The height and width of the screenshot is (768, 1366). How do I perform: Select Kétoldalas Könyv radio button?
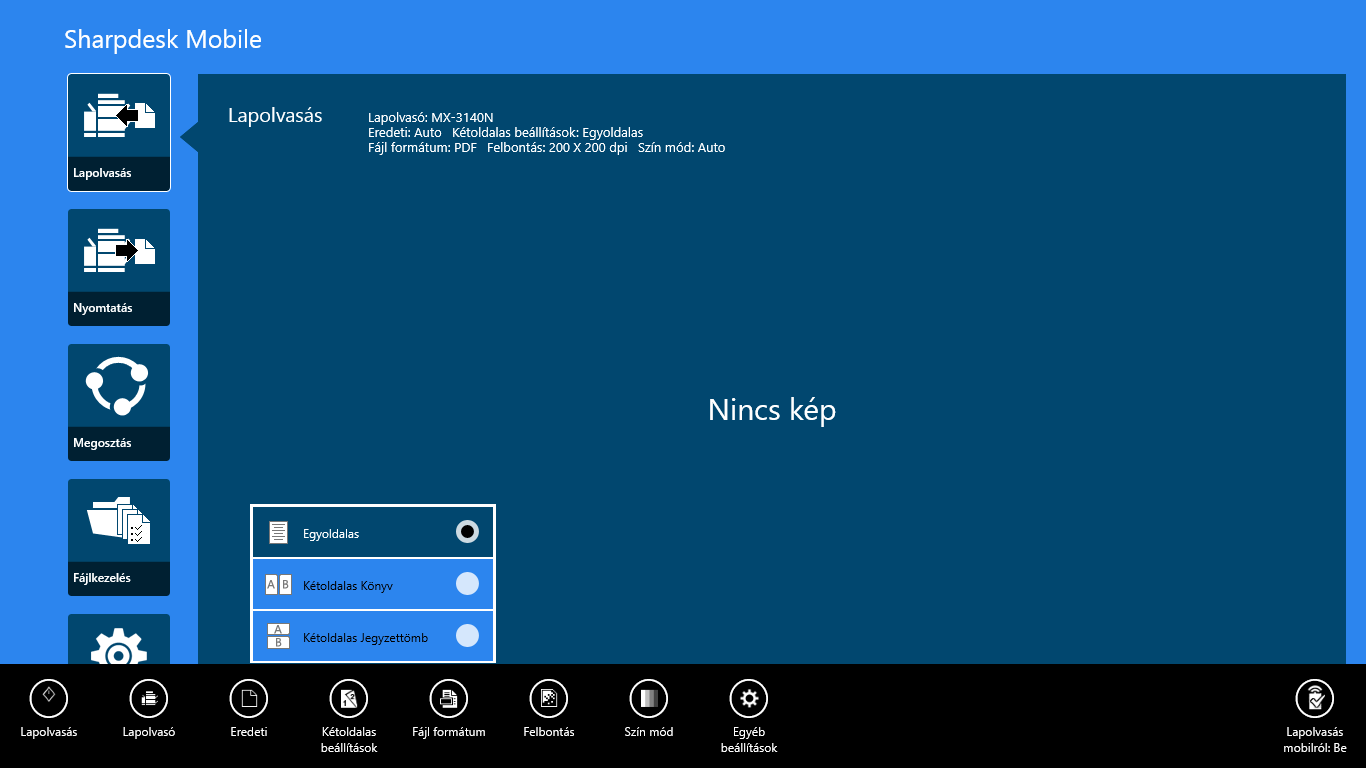tap(467, 584)
